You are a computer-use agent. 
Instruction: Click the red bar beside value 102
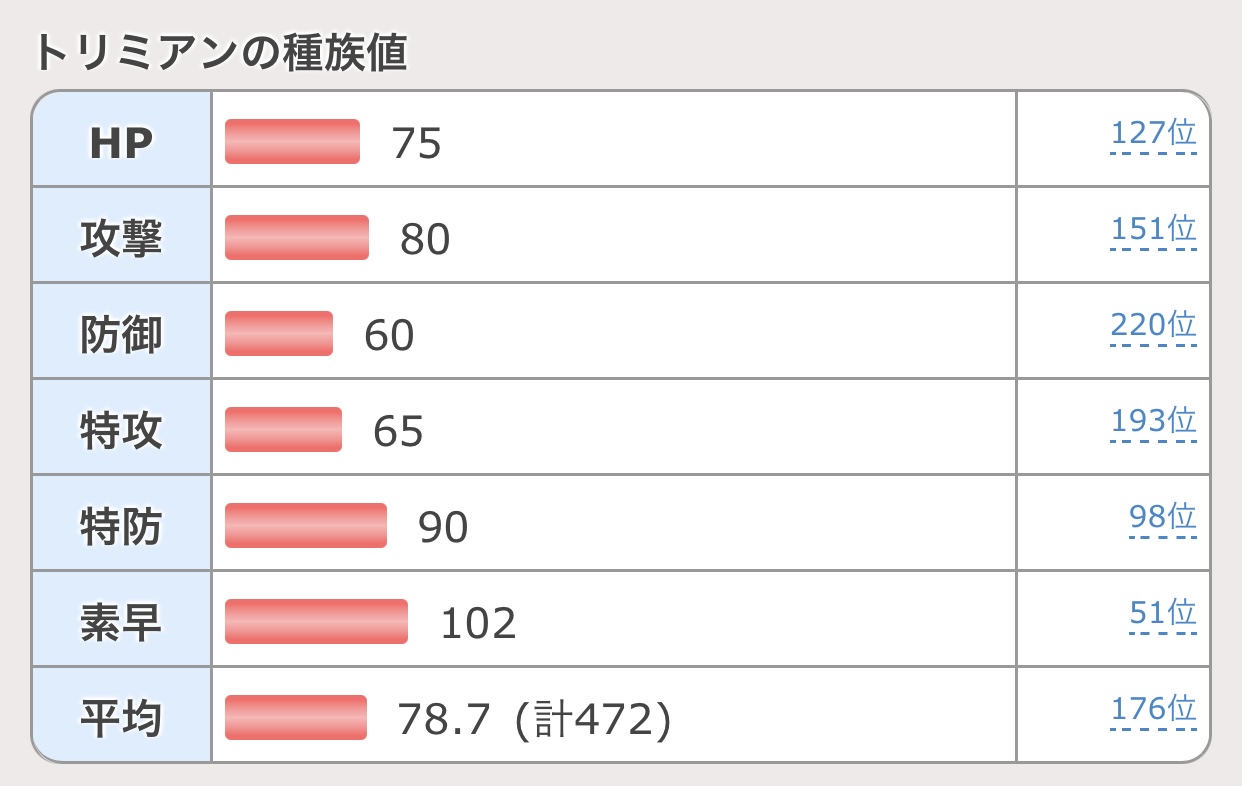pos(316,622)
